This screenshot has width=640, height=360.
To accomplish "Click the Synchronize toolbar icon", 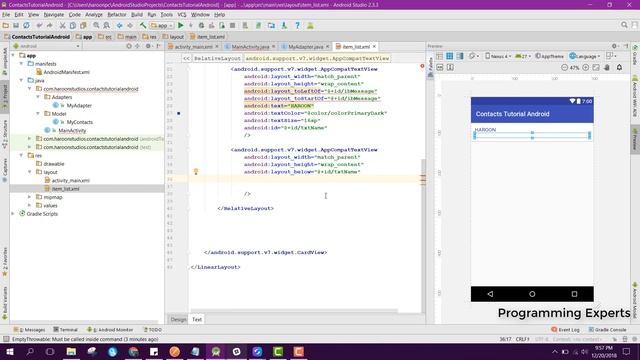I will pos(26,26).
